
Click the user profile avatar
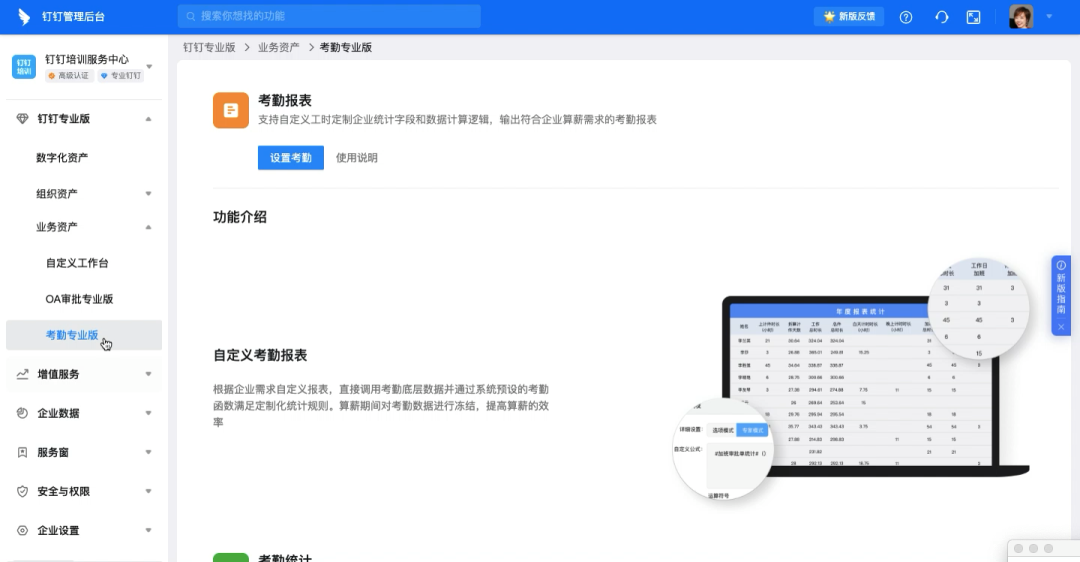[1021, 17]
